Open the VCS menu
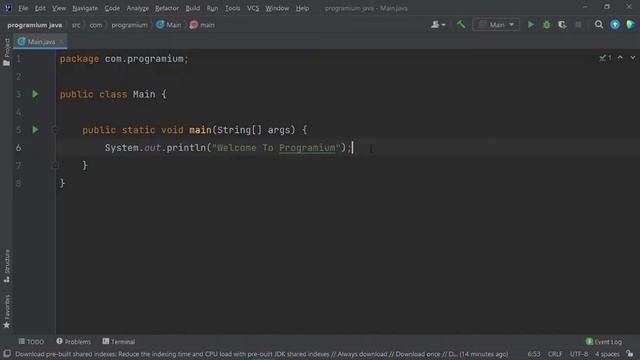 click(x=253, y=8)
